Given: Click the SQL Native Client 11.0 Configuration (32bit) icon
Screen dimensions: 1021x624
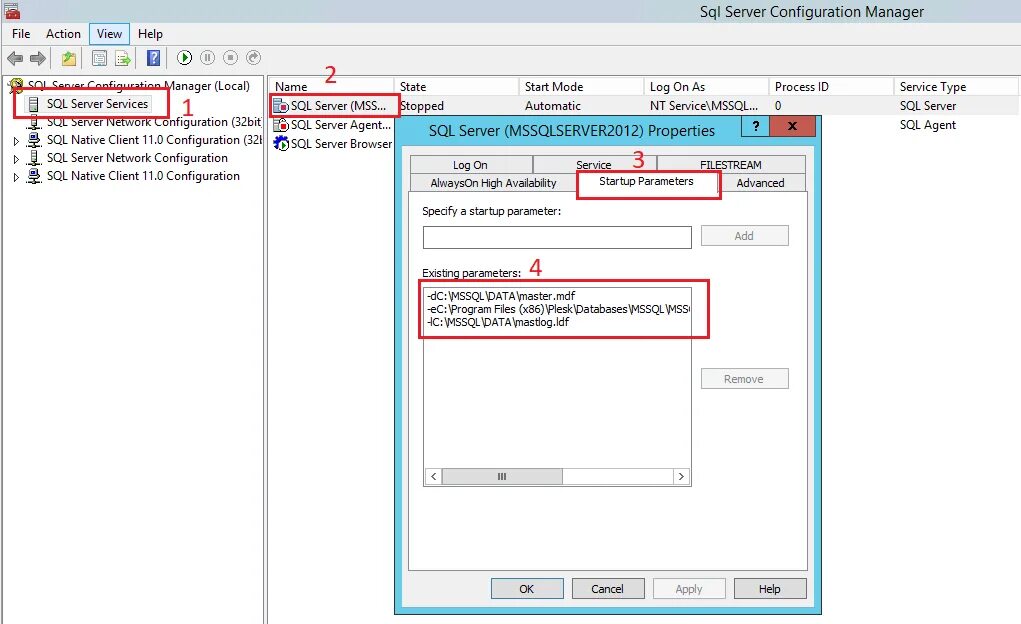Looking at the screenshot, I should pyautogui.click(x=34, y=140).
